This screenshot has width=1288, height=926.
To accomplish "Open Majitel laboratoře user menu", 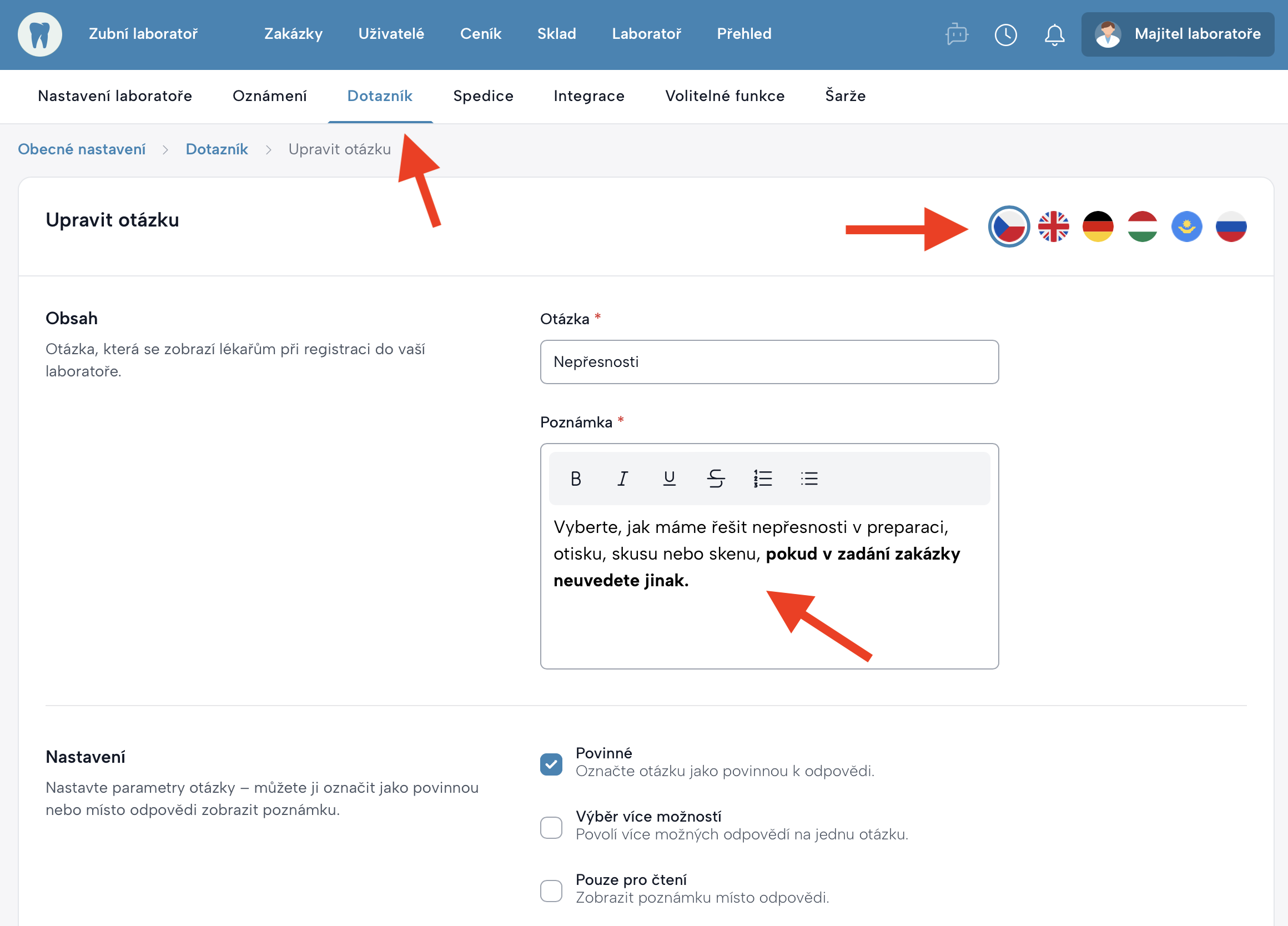I will (x=1178, y=34).
